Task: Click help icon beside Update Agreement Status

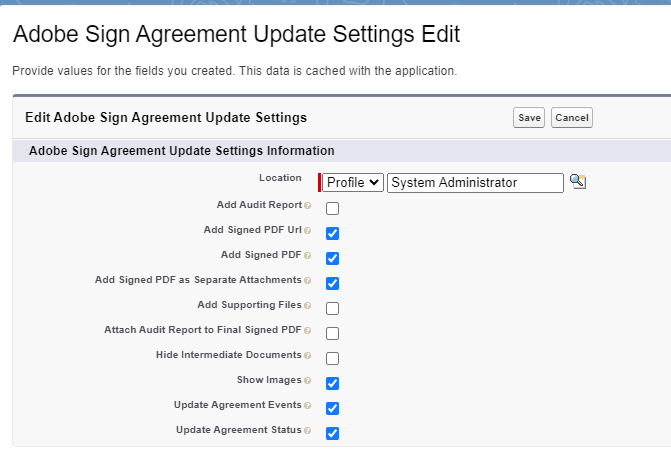Action: 308,431
